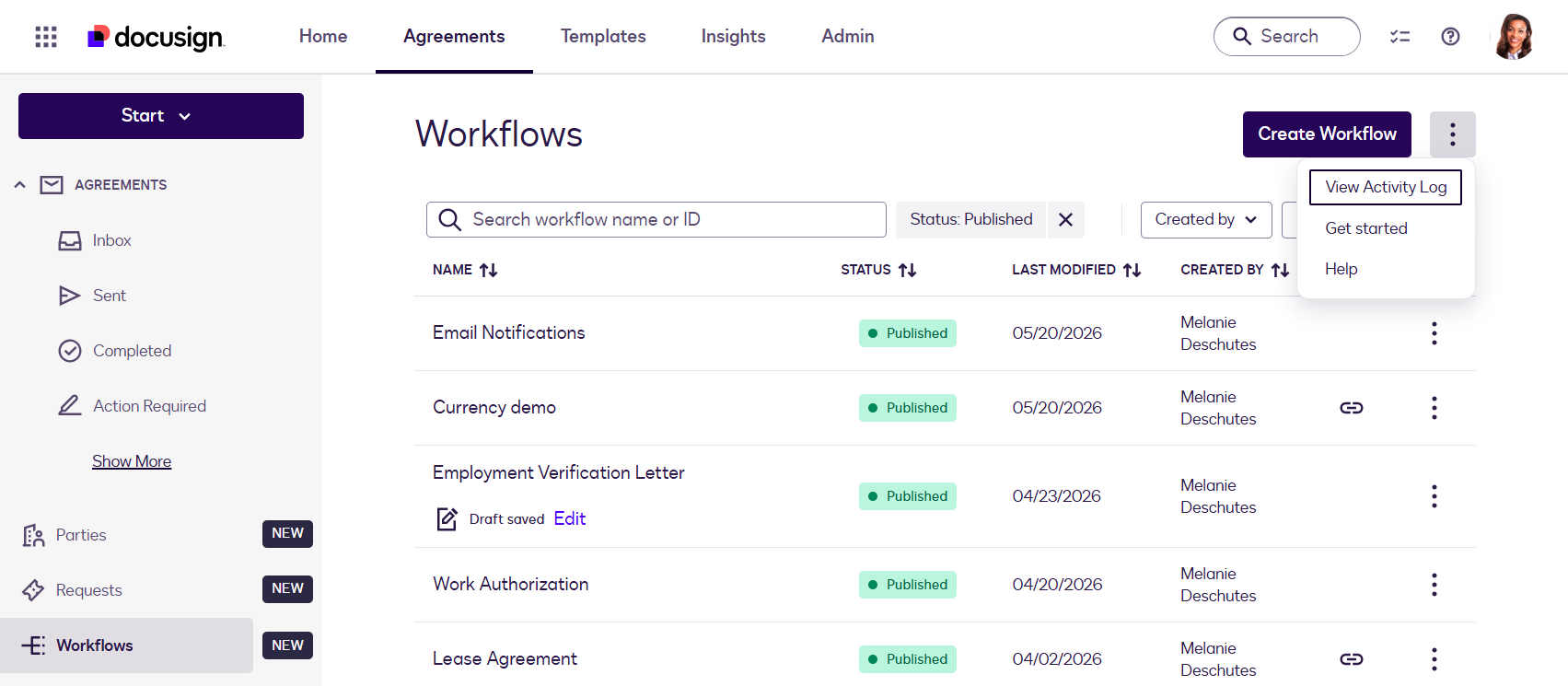Open the Created by dropdown
The height and width of the screenshot is (686, 1568).
[x=1206, y=220]
